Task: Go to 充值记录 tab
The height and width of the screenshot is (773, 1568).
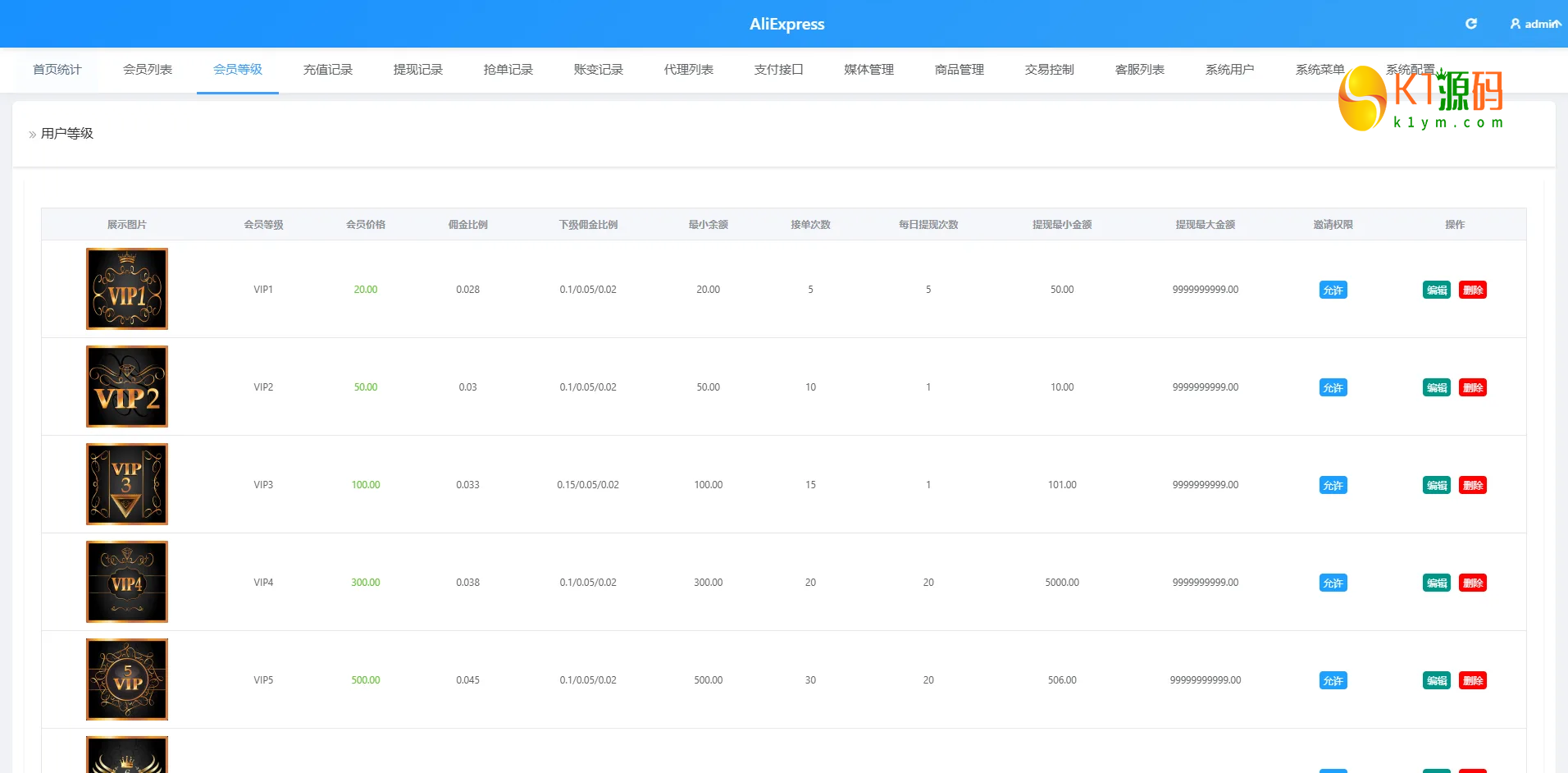Action: click(x=328, y=70)
